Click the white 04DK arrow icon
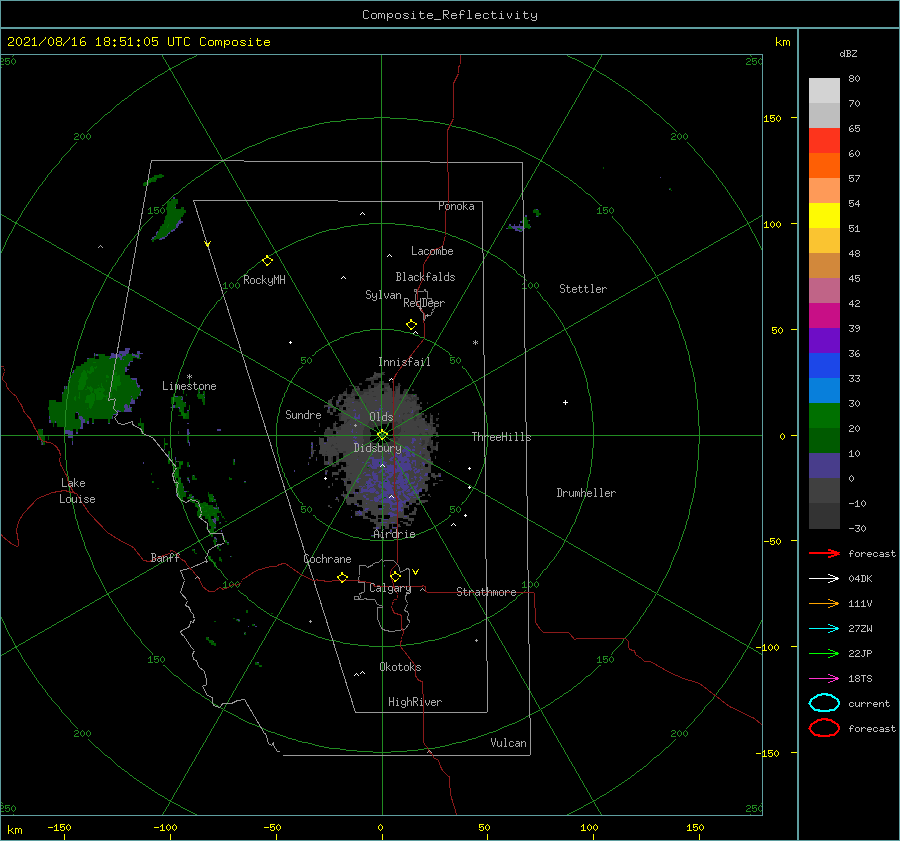 click(824, 579)
